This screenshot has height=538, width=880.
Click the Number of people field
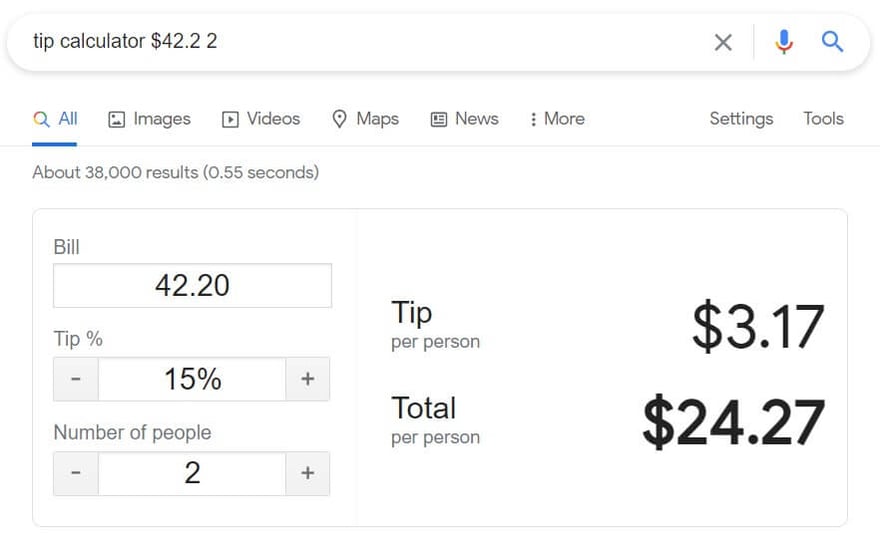pyautogui.click(x=192, y=473)
